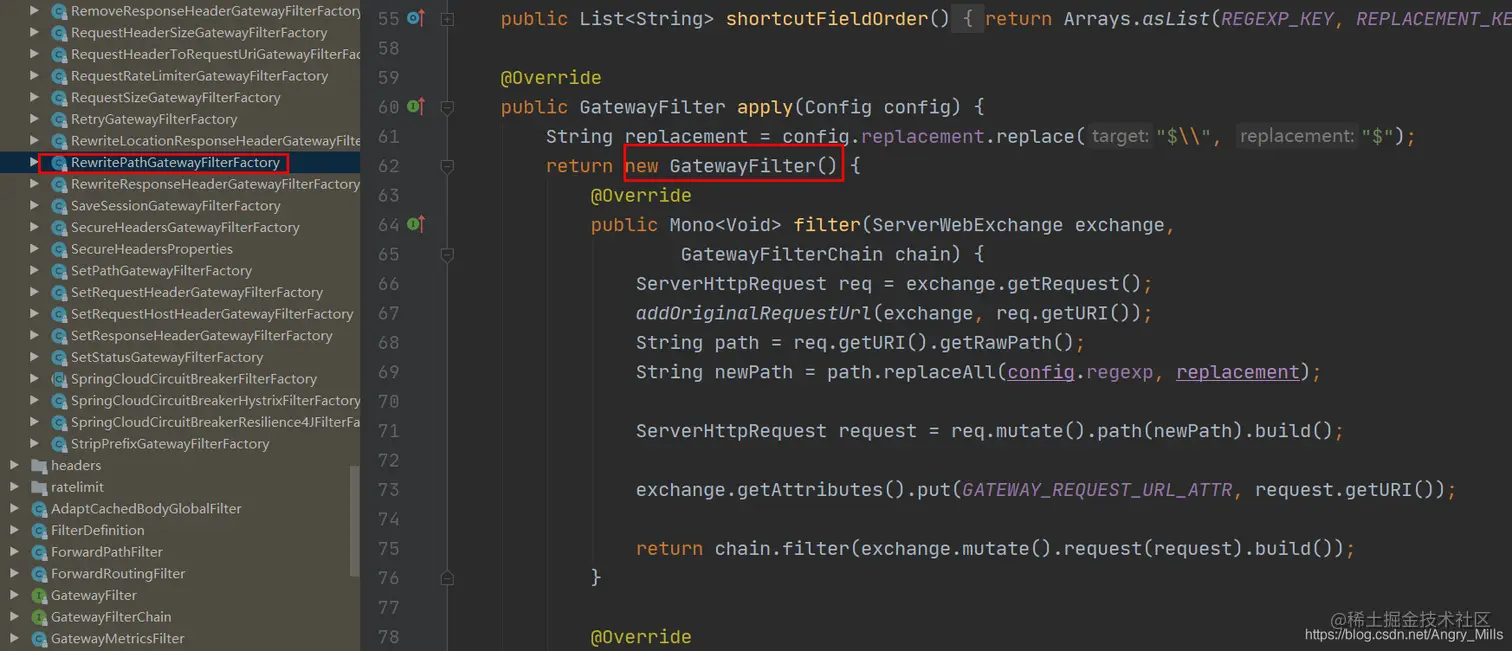Select AdaptCachedBodyGlobalFilter tree row
Image resolution: width=1512 pixels, height=651 pixels.
[180, 509]
